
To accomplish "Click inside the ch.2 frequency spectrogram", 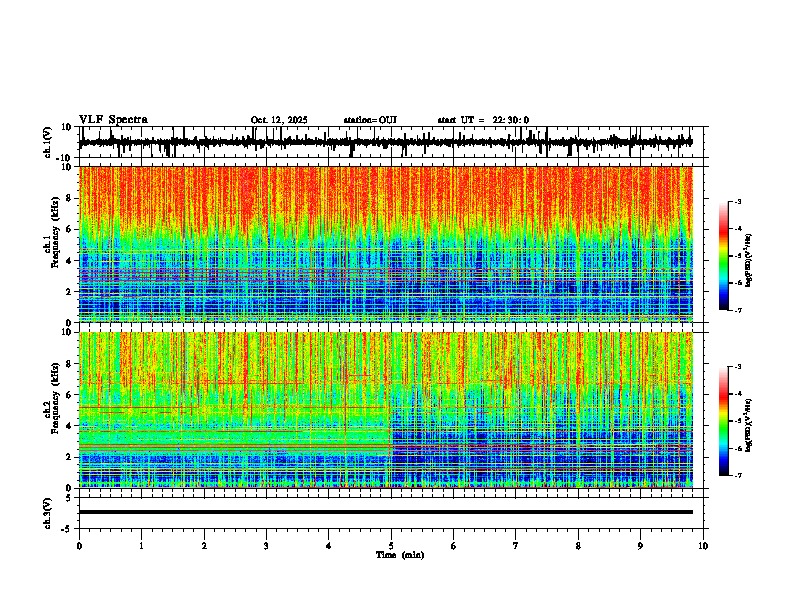I will [386, 410].
